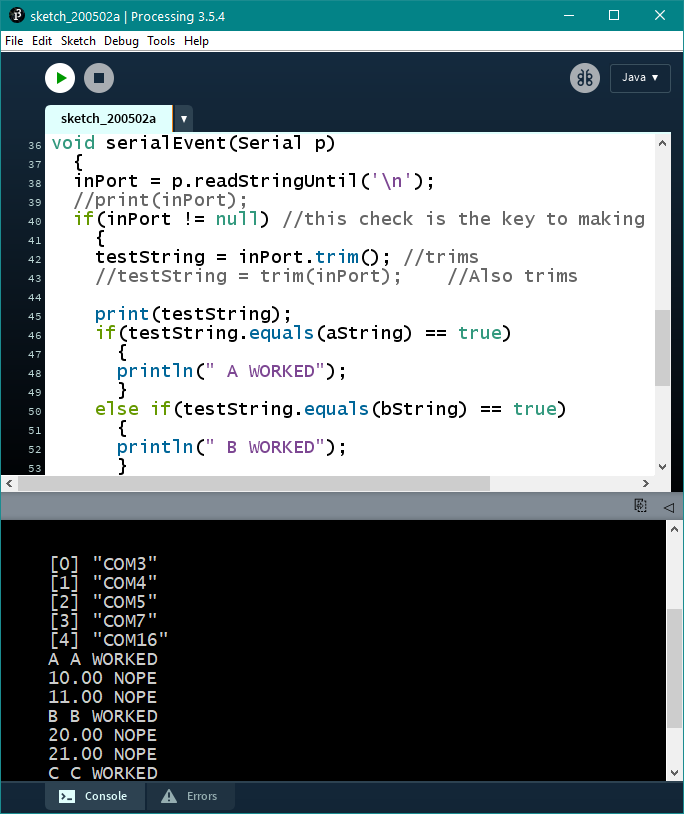Image resolution: width=684 pixels, height=814 pixels.
Task: Close the Processing window
Action: (x=660, y=16)
